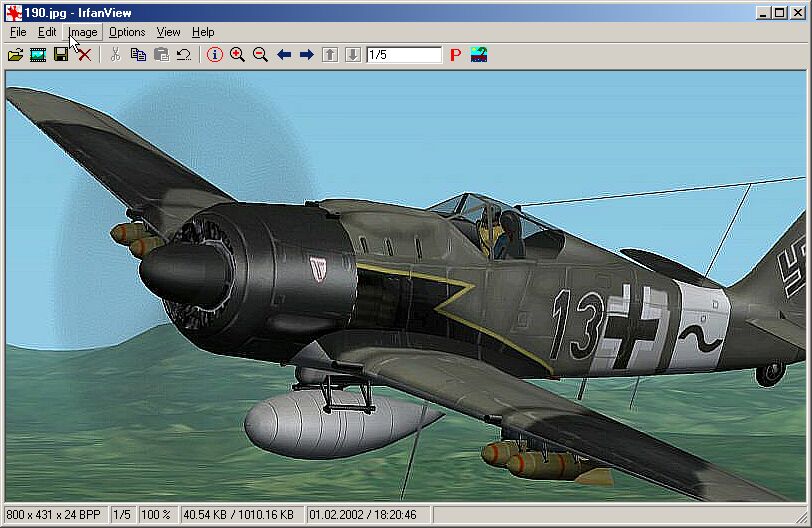Click the IrfanView title bar app icon
Image resolution: width=812 pixels, height=528 pixels.
[14, 12]
